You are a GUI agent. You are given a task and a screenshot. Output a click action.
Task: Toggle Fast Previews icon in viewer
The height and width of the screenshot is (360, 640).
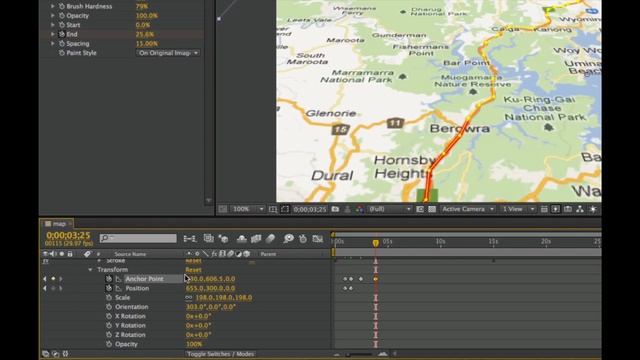pyautogui.click(x=556, y=209)
